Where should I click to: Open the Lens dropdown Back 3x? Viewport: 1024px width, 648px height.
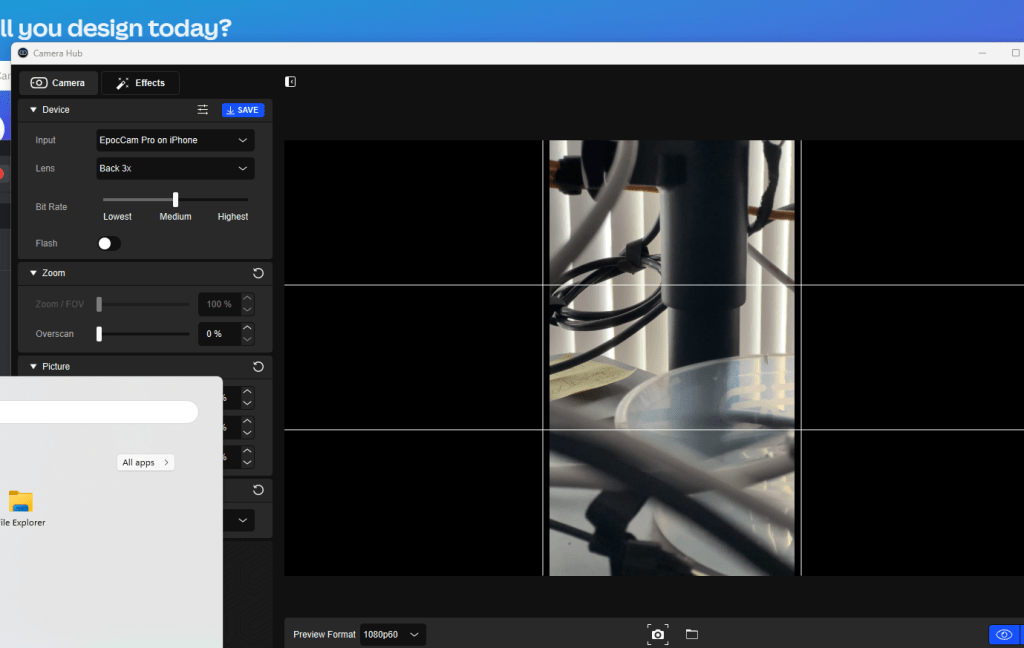(x=175, y=169)
